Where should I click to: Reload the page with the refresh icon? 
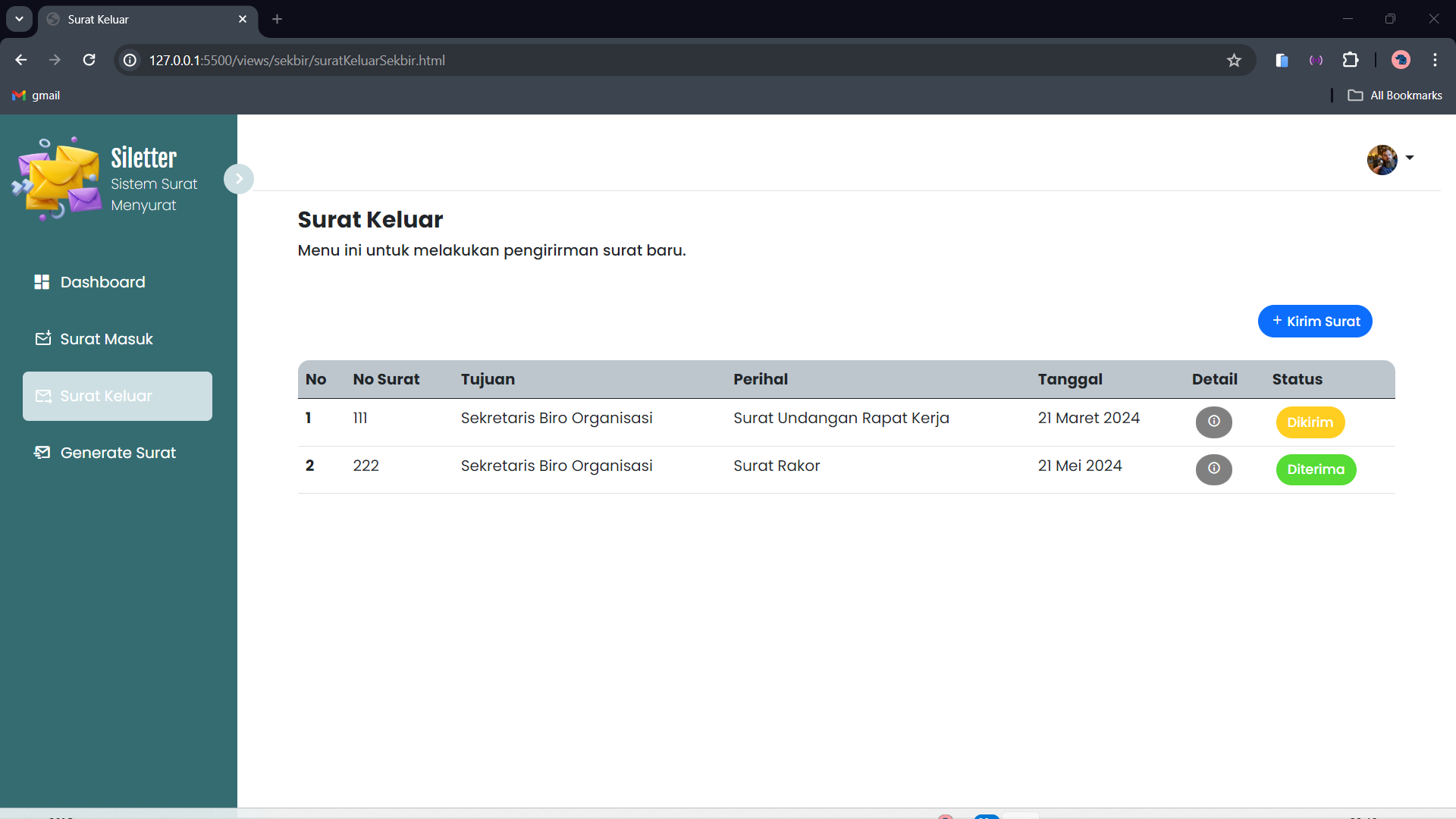[x=89, y=60]
